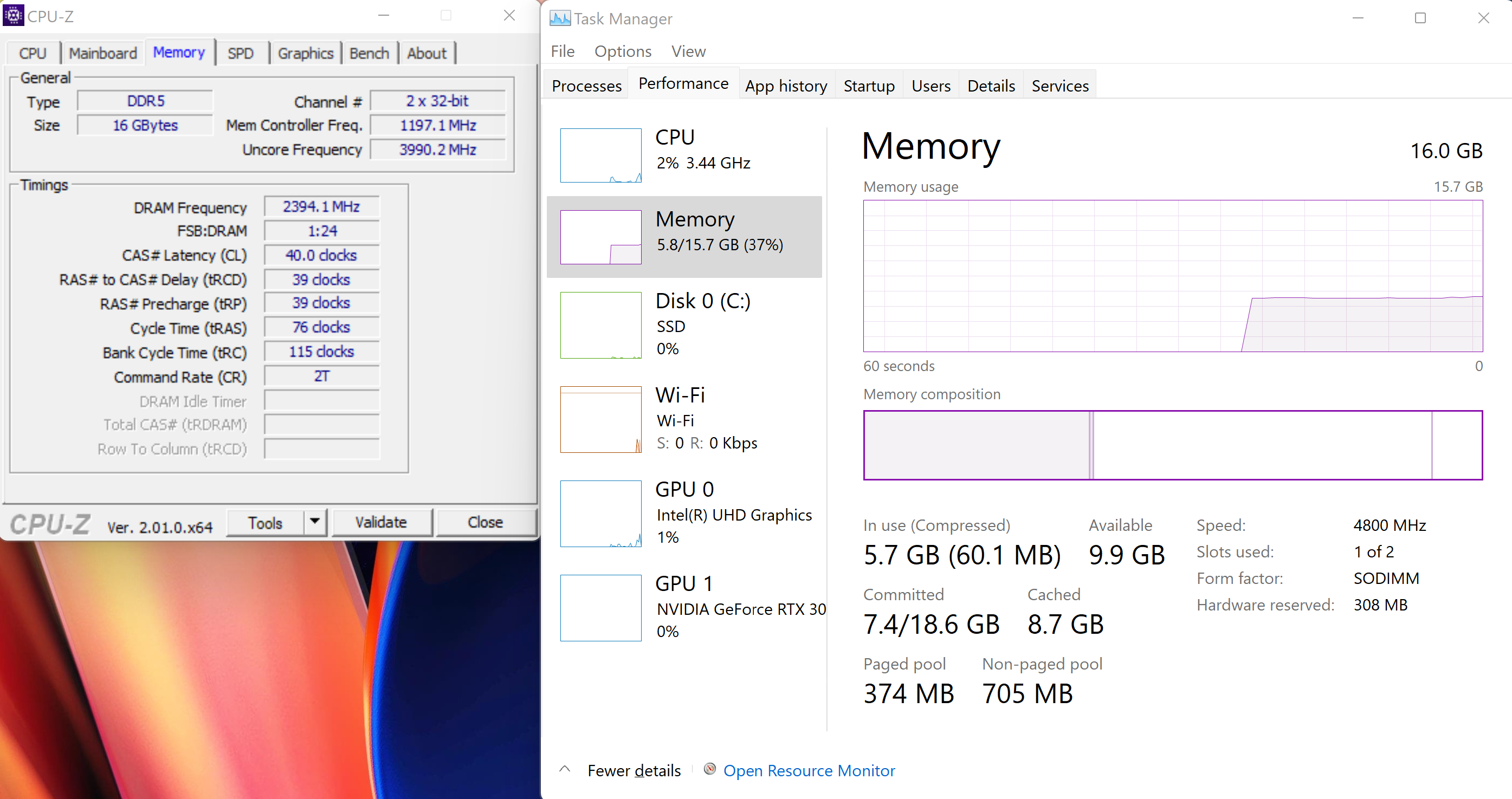Click the 2 x 32-bit Channel field

pyautogui.click(x=437, y=101)
